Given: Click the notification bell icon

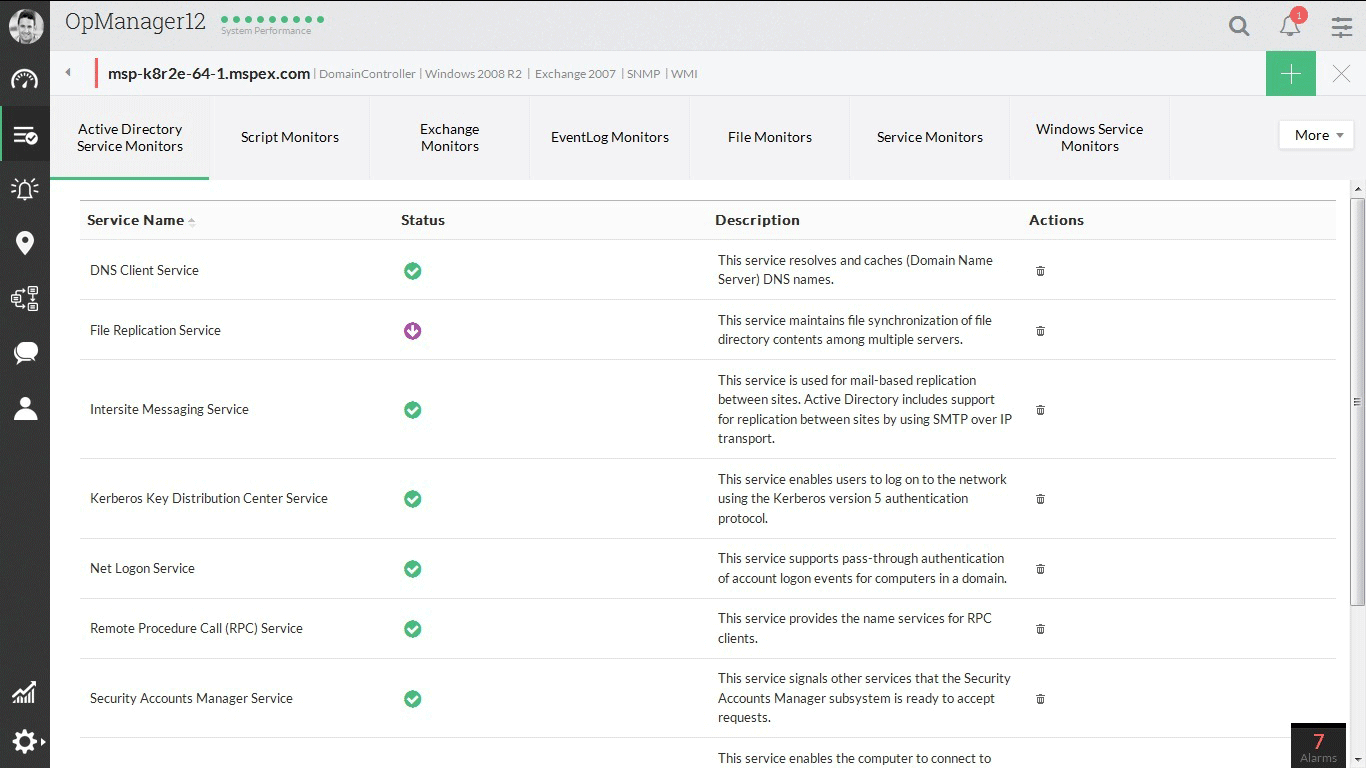Looking at the screenshot, I should [x=1290, y=26].
